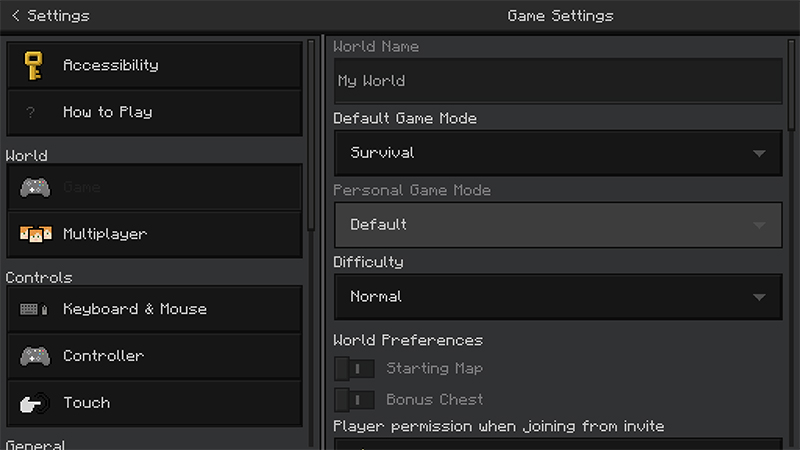This screenshot has height=450, width=800.
Task: Click the back arrow next to Settings
Action: [x=15, y=16]
